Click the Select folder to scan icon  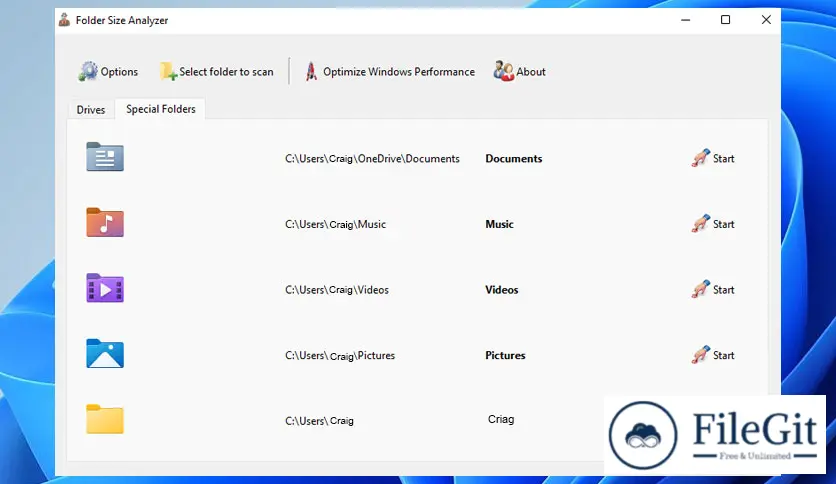[x=168, y=71]
